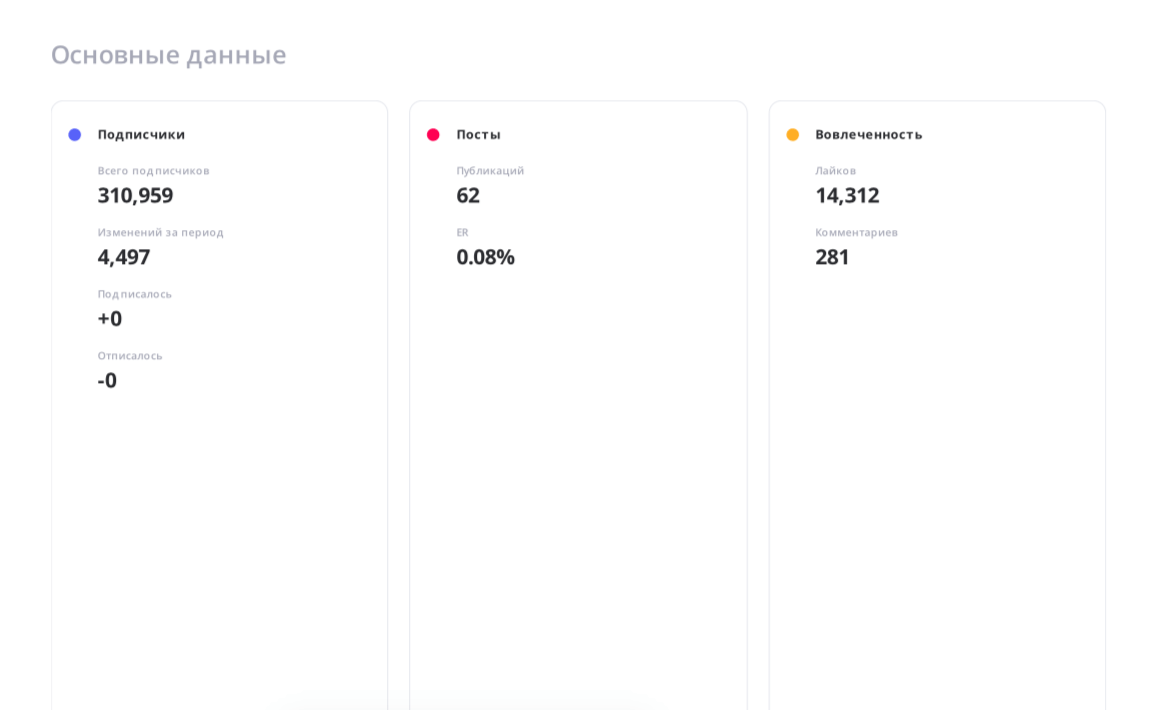Click the Изменений за период label

point(160,233)
